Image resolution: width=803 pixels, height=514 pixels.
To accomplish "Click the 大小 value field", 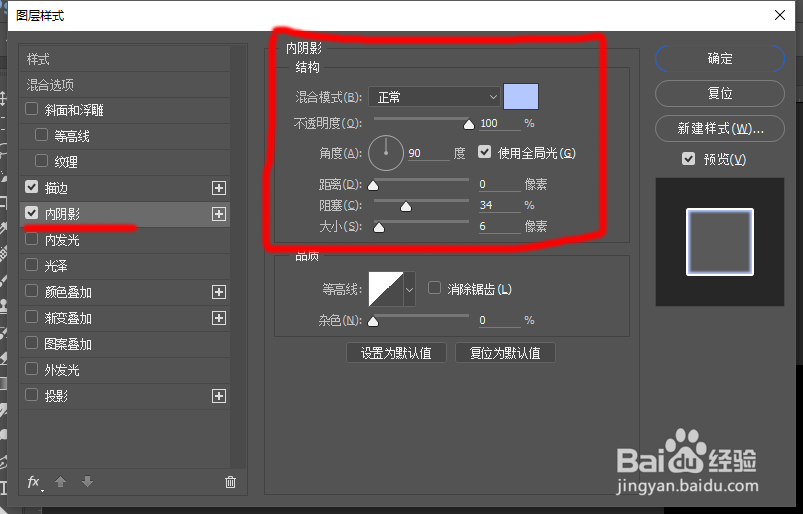I will pos(499,226).
